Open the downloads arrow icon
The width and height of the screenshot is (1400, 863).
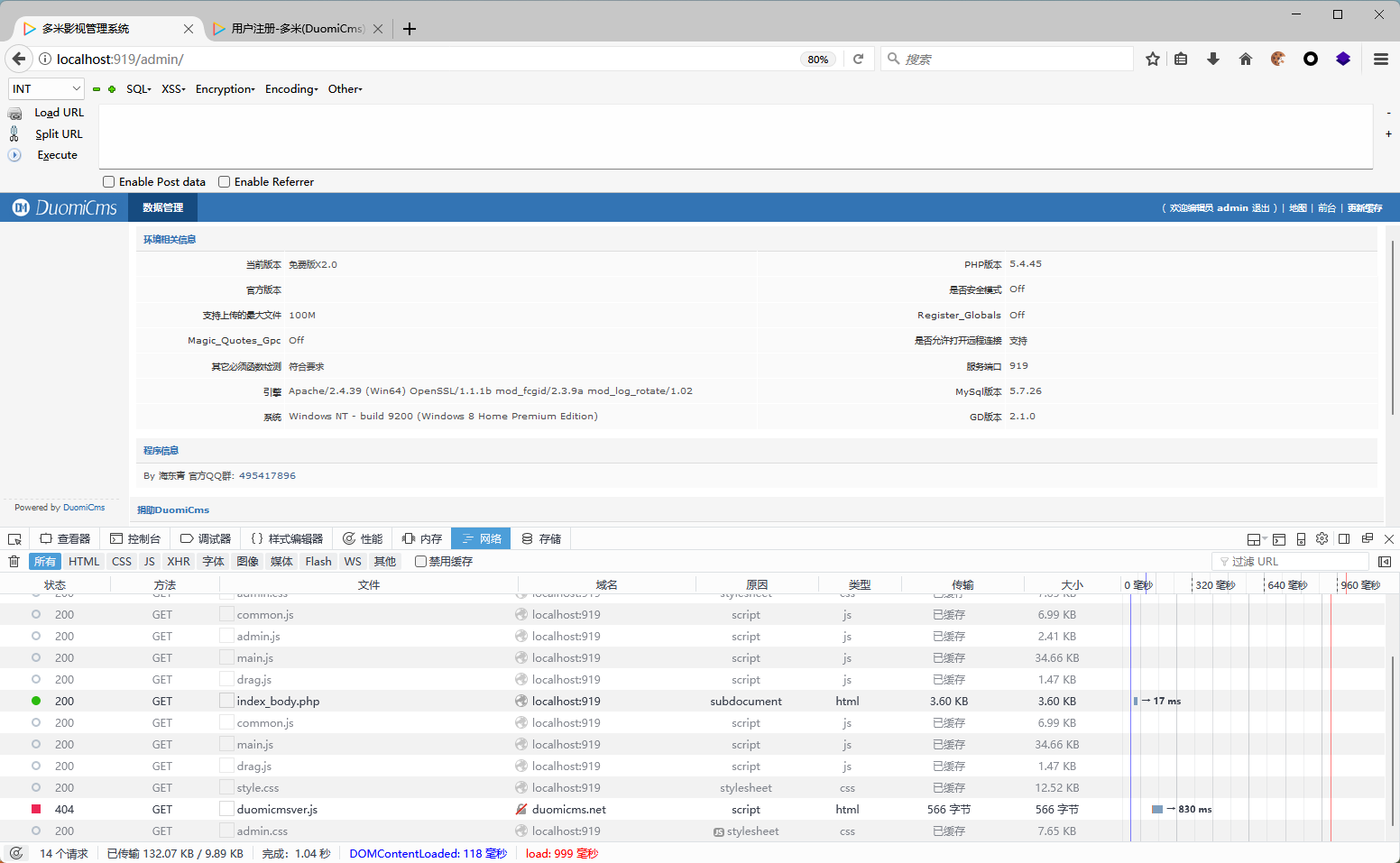[1213, 59]
